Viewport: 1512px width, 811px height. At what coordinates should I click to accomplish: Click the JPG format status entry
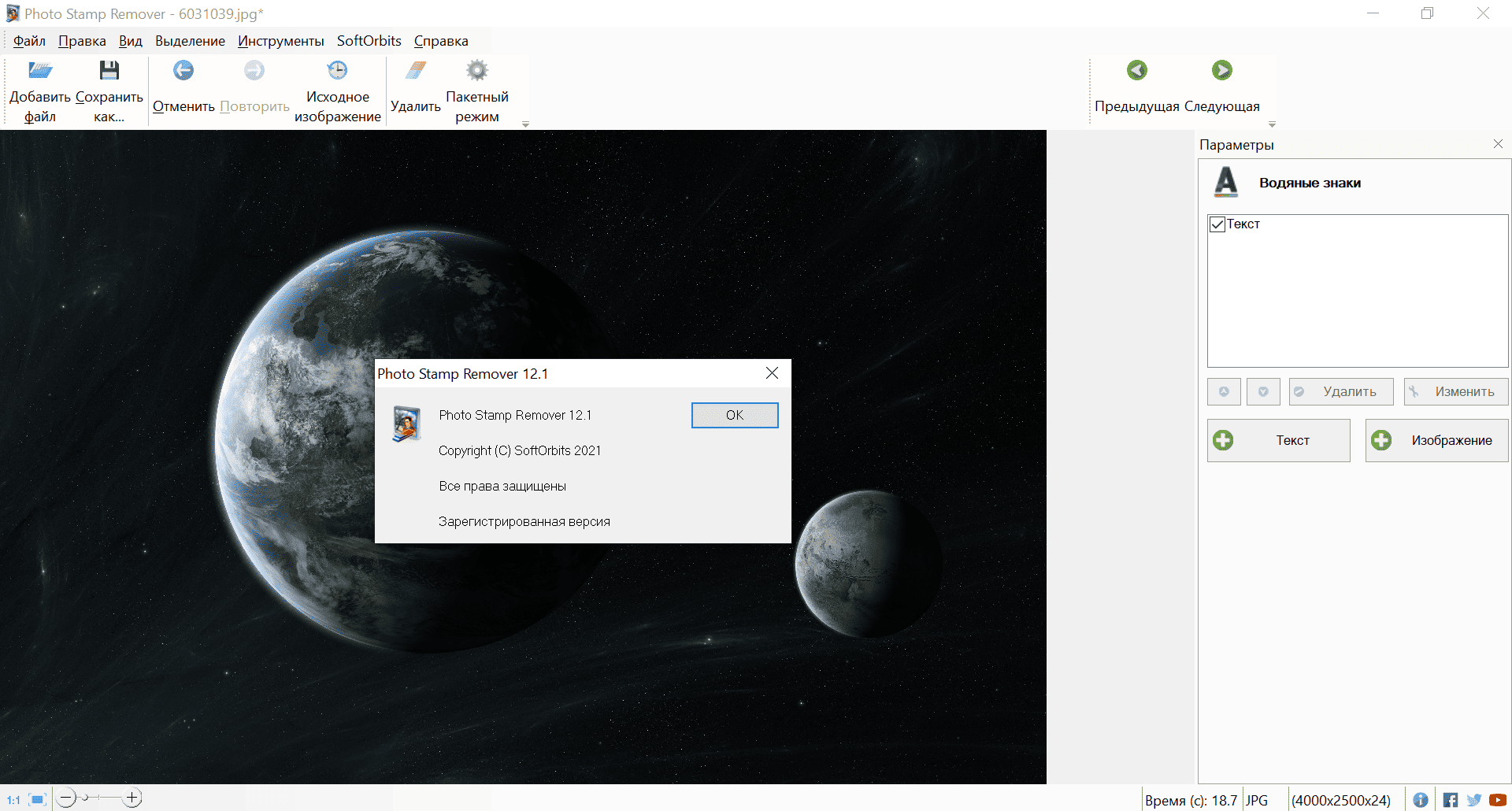pos(1257,800)
